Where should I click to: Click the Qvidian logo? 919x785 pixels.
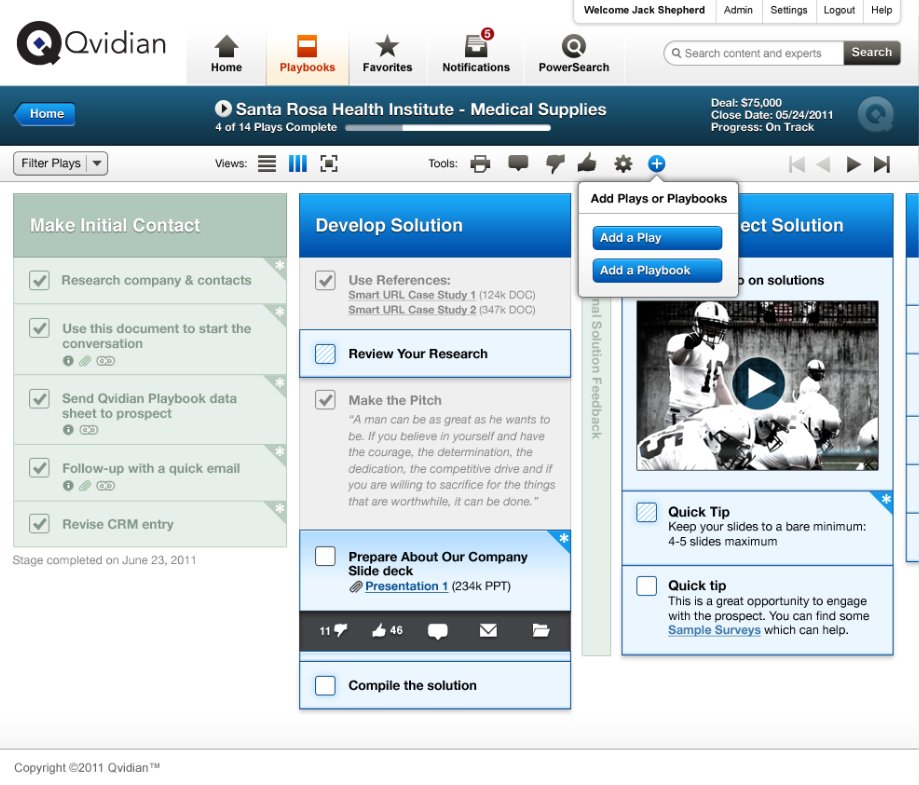coord(91,43)
